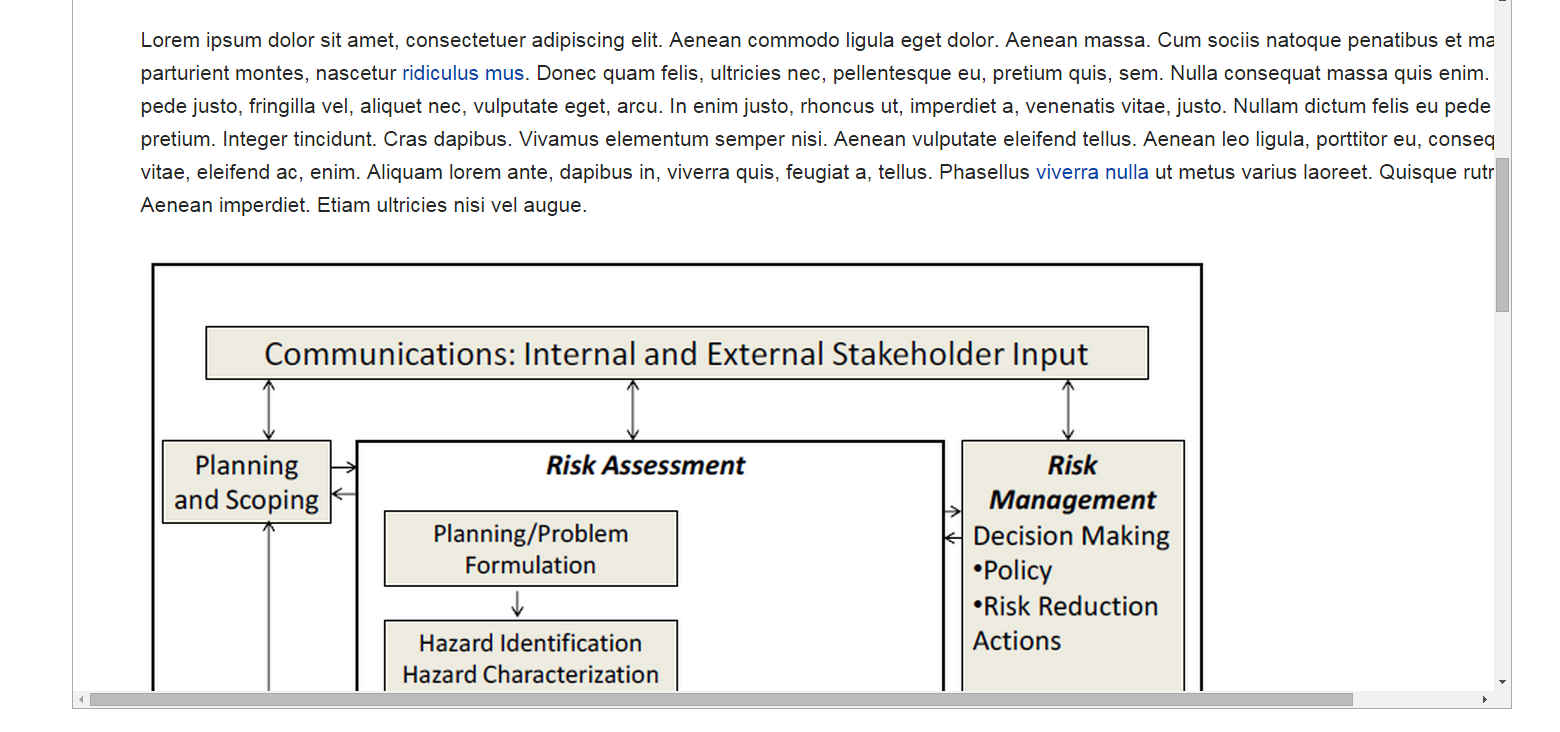Image resolution: width=1560 pixels, height=732 pixels.
Task: Click the Risk Assessment heading
Action: pos(646,465)
